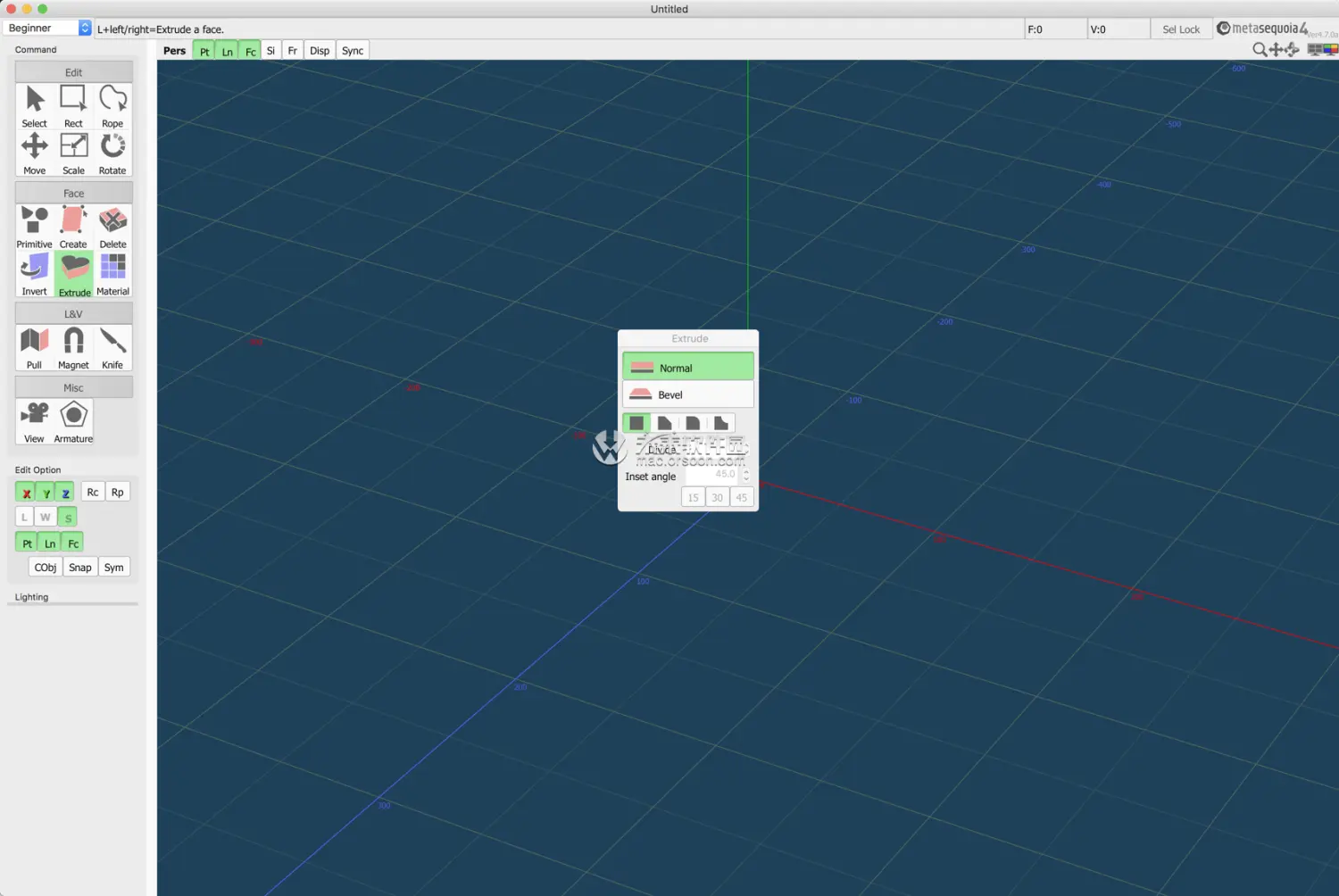The width and height of the screenshot is (1339, 896).
Task: Toggle Z axis edit option
Action: 65,493
